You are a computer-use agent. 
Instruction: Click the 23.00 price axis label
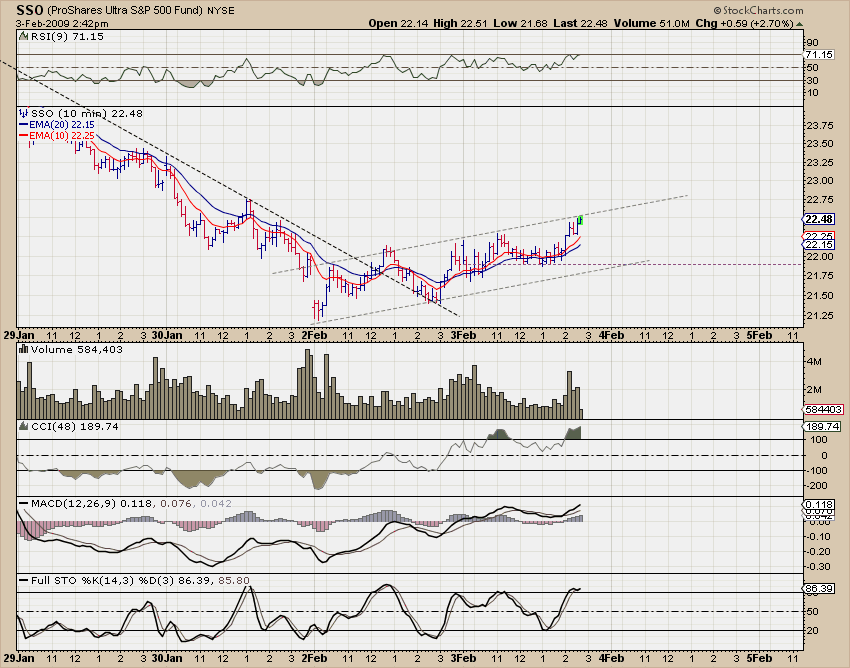click(x=820, y=181)
